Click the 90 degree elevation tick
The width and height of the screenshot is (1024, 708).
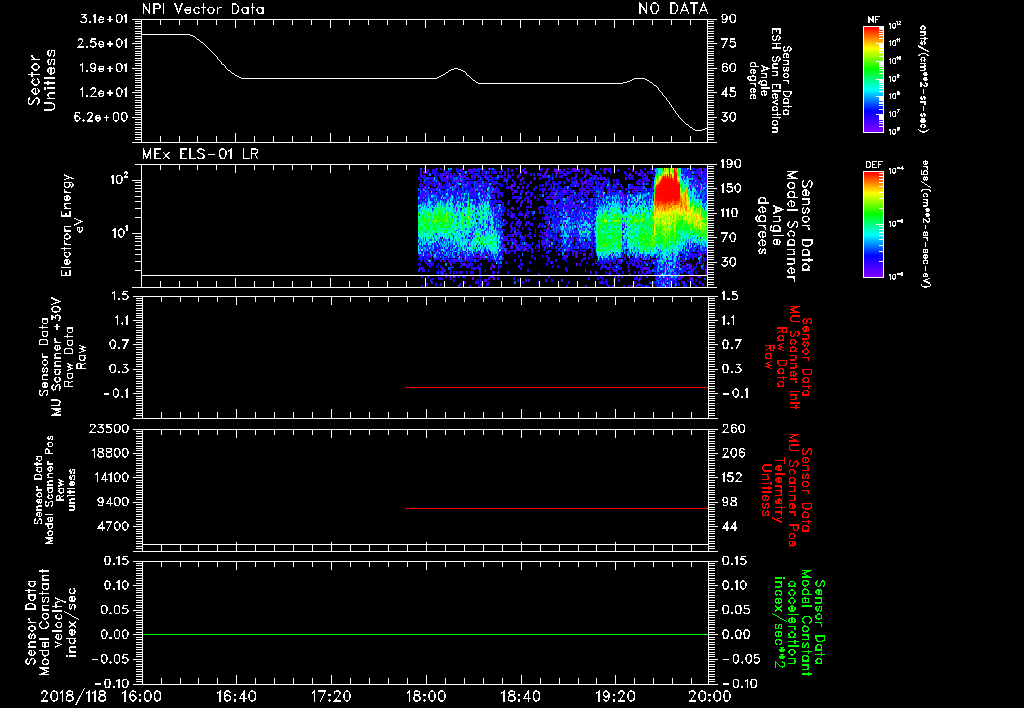[728, 19]
